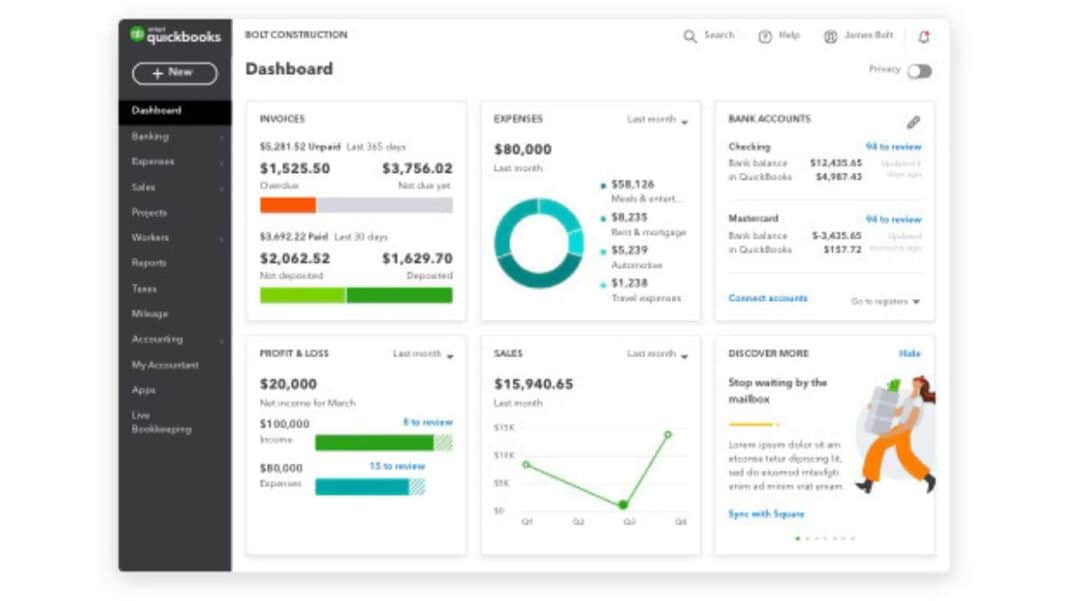Click the QuickBooks logo icon

(x=137, y=35)
